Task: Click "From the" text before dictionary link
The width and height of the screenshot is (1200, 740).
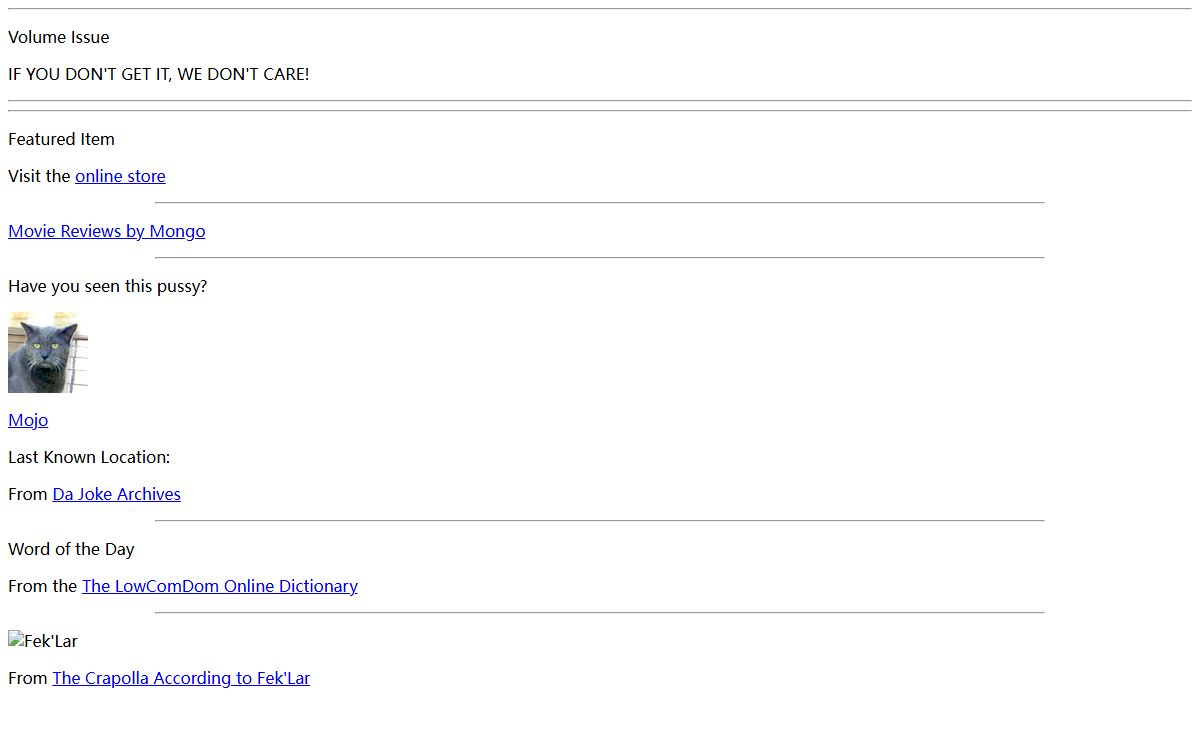Action: [x=42, y=586]
